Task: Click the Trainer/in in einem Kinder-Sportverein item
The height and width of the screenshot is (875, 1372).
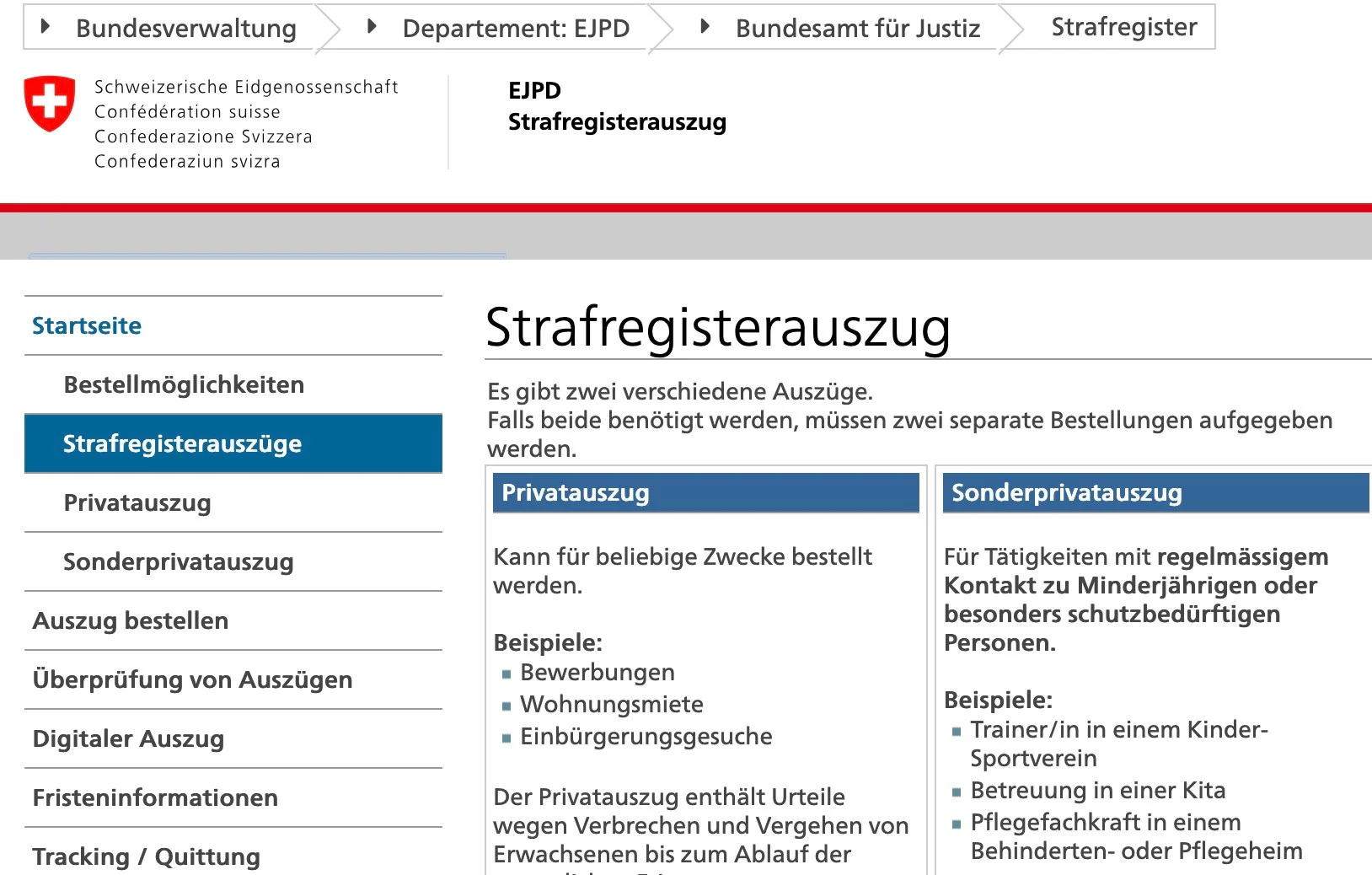Action: click(1119, 743)
